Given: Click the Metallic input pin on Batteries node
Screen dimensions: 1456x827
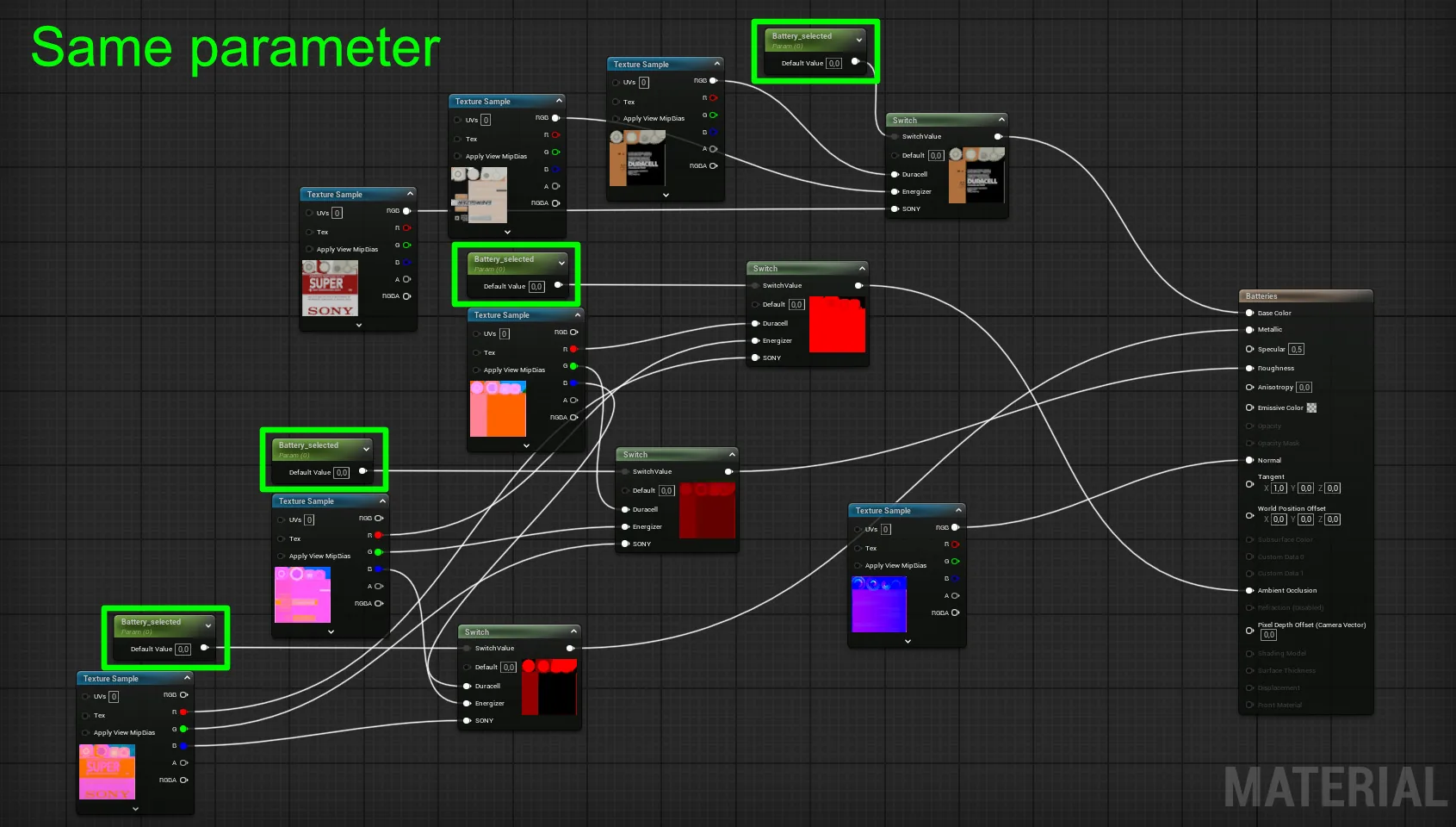Looking at the screenshot, I should (1249, 329).
